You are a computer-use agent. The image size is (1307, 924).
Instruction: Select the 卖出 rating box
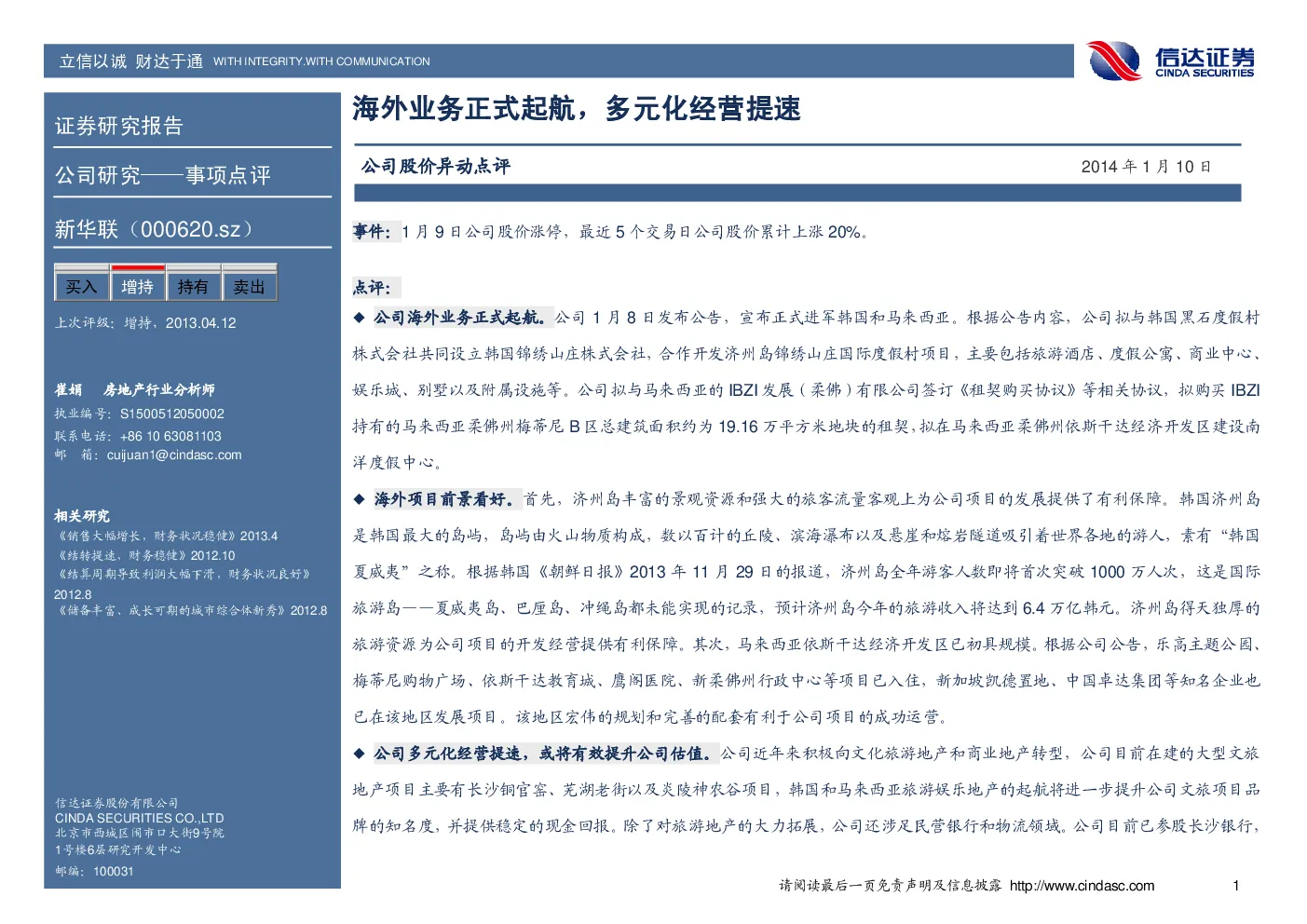coord(249,285)
